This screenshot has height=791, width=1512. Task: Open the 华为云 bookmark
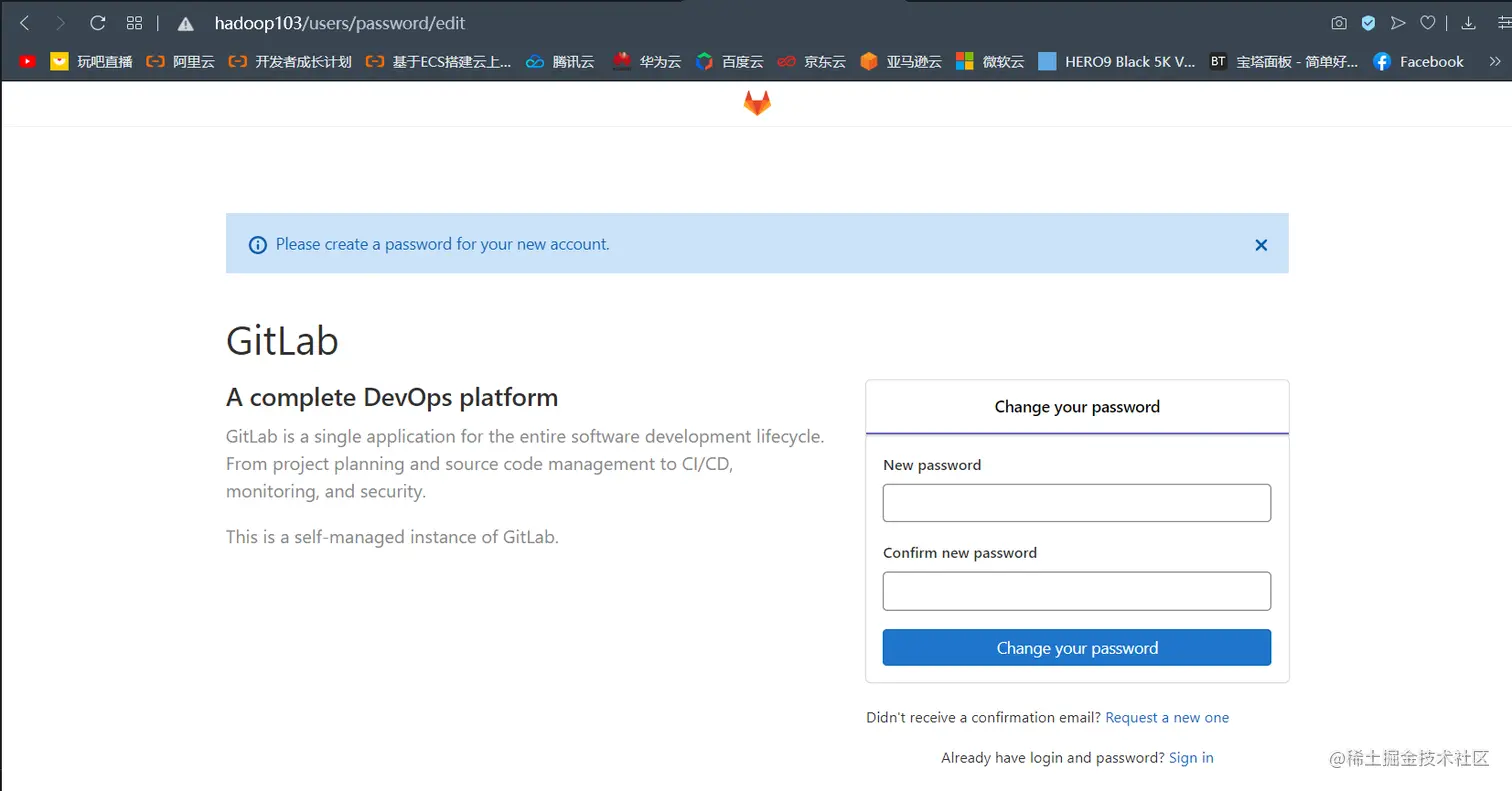pyautogui.click(x=647, y=62)
